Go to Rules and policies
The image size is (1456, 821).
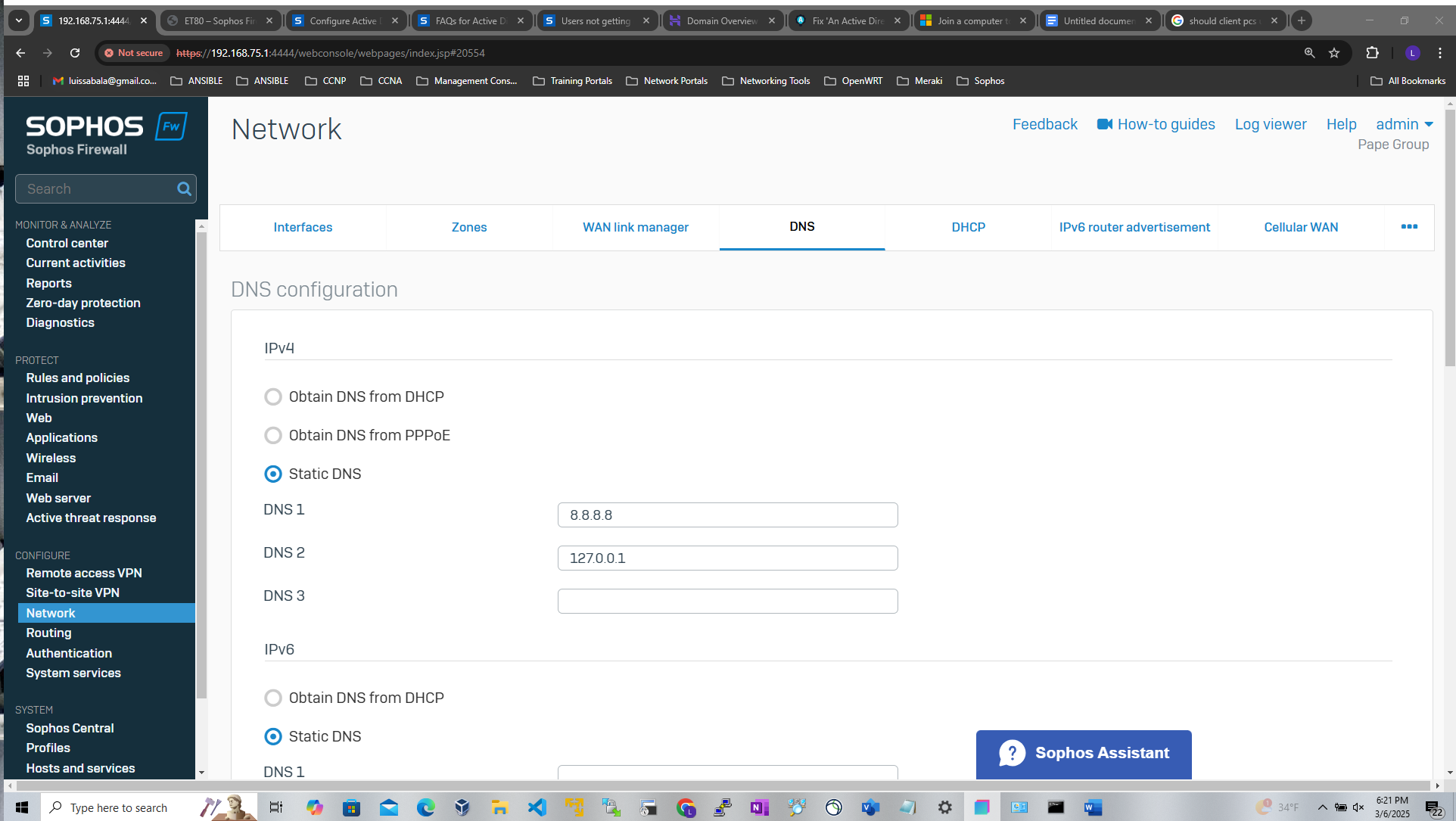[78, 378]
